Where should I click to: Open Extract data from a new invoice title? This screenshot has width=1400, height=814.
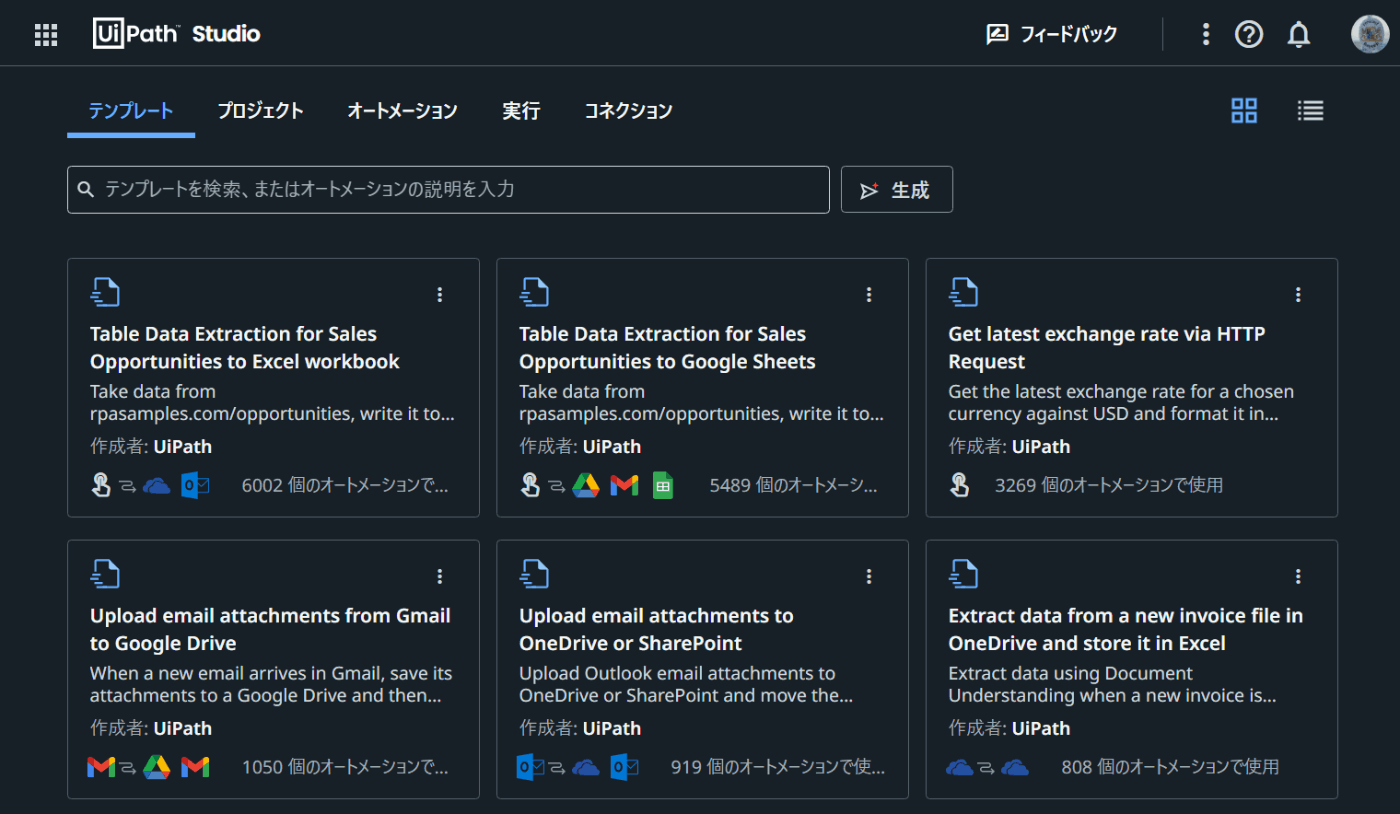[x=1126, y=630]
